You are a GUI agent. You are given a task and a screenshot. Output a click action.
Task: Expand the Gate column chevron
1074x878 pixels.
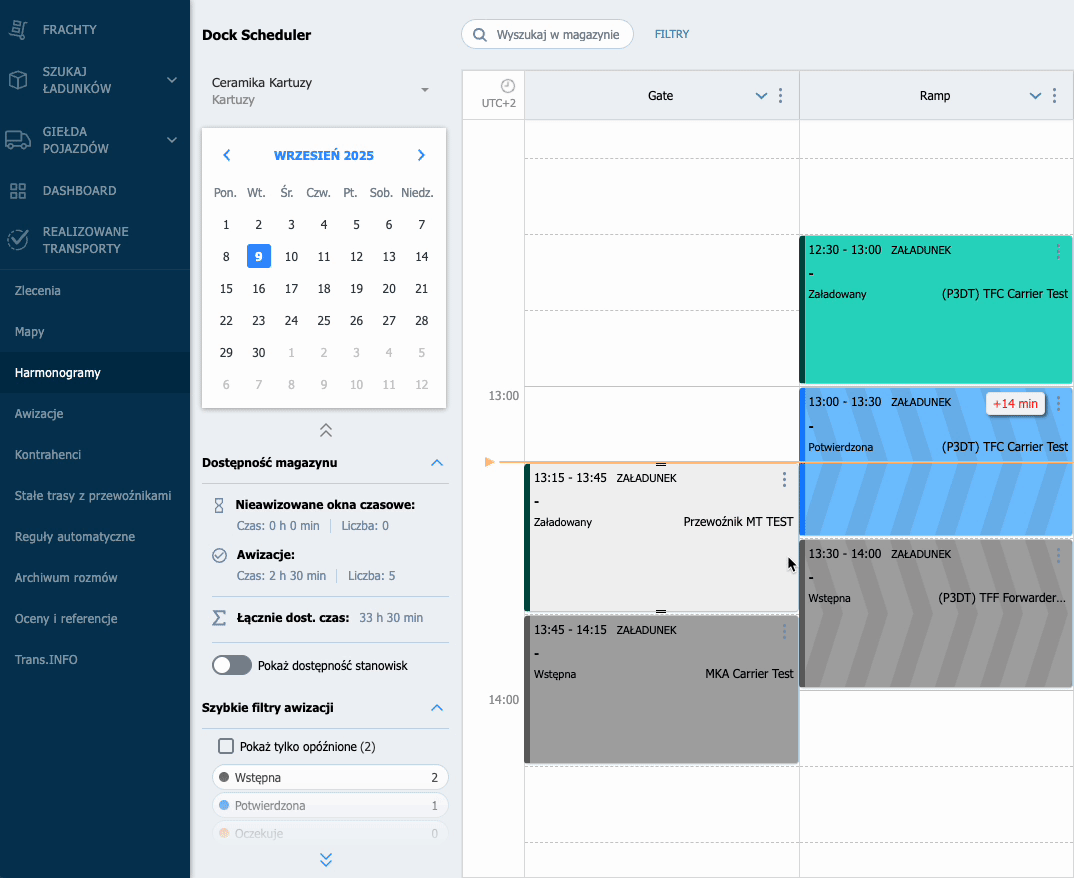point(761,96)
